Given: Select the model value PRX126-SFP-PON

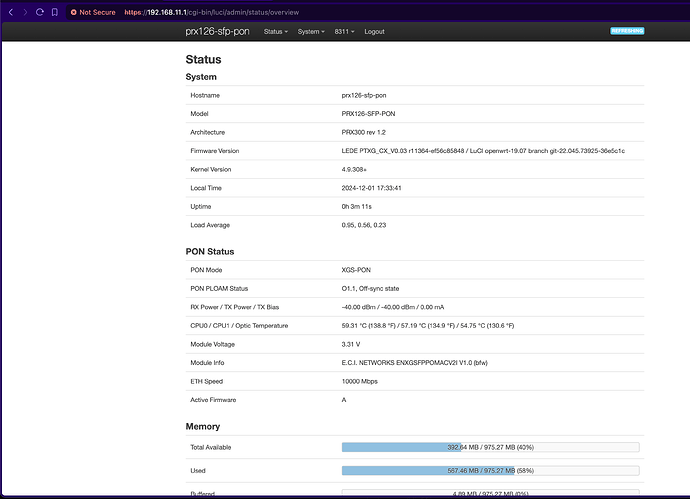Looking at the screenshot, I should (x=368, y=114).
